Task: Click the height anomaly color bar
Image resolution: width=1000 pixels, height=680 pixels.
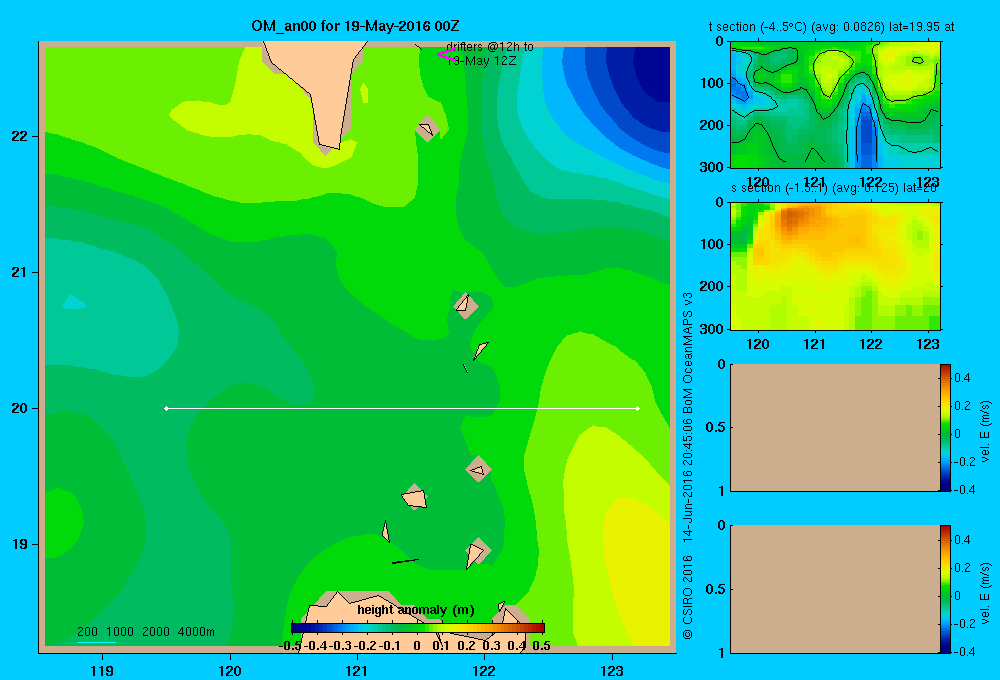Action: (x=418, y=628)
